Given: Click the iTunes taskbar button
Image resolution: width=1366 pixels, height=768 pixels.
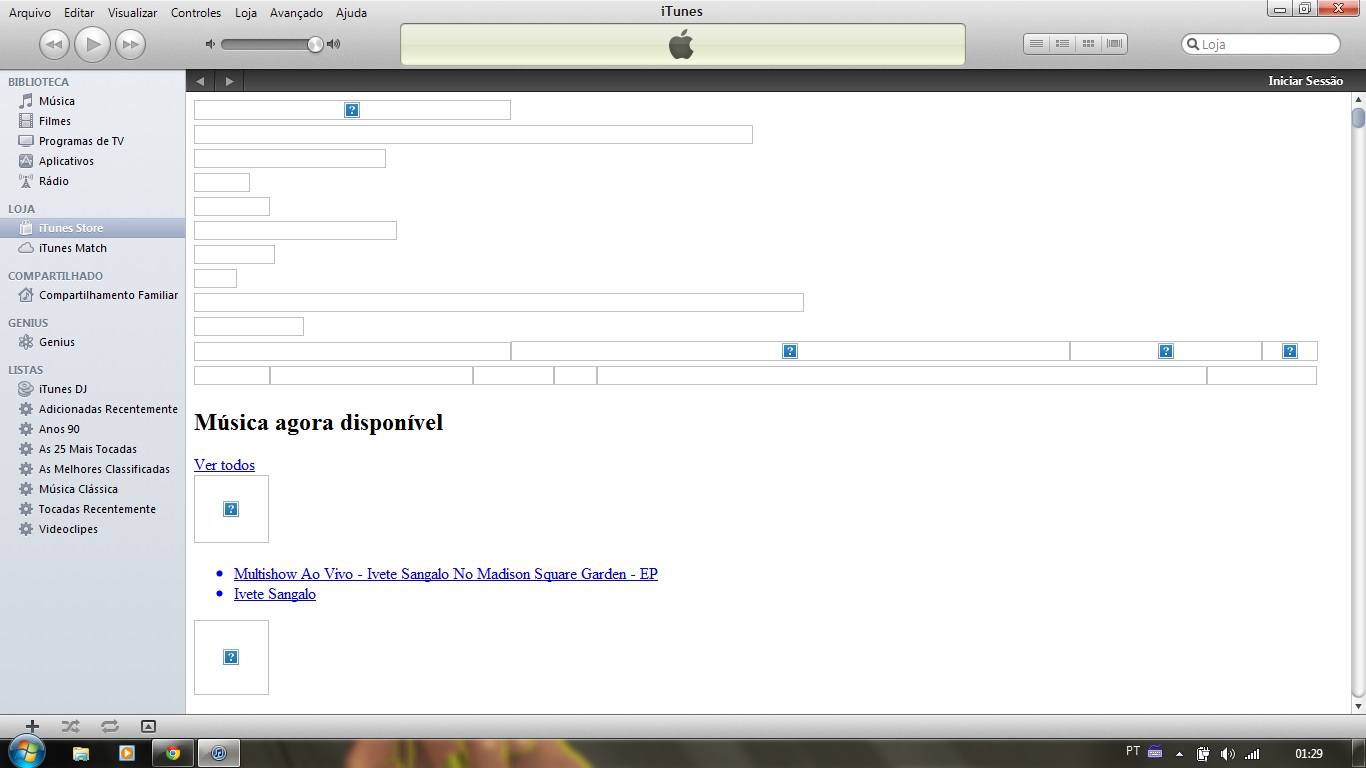Looking at the screenshot, I should pos(220,753).
